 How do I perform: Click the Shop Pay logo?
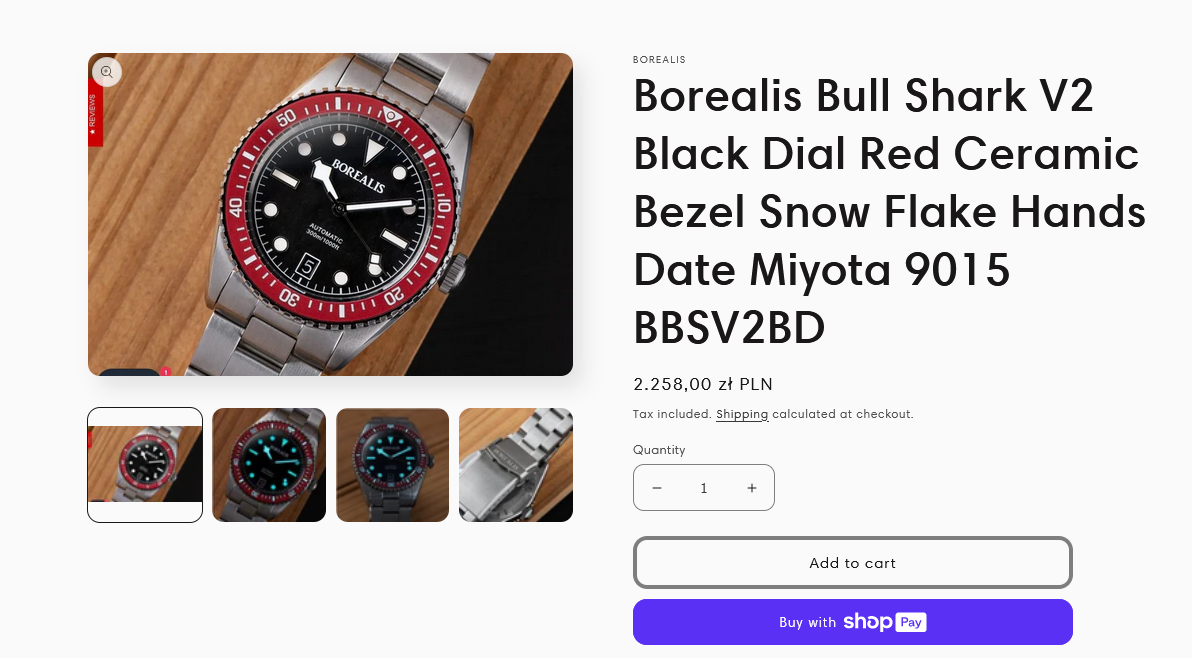[884, 622]
